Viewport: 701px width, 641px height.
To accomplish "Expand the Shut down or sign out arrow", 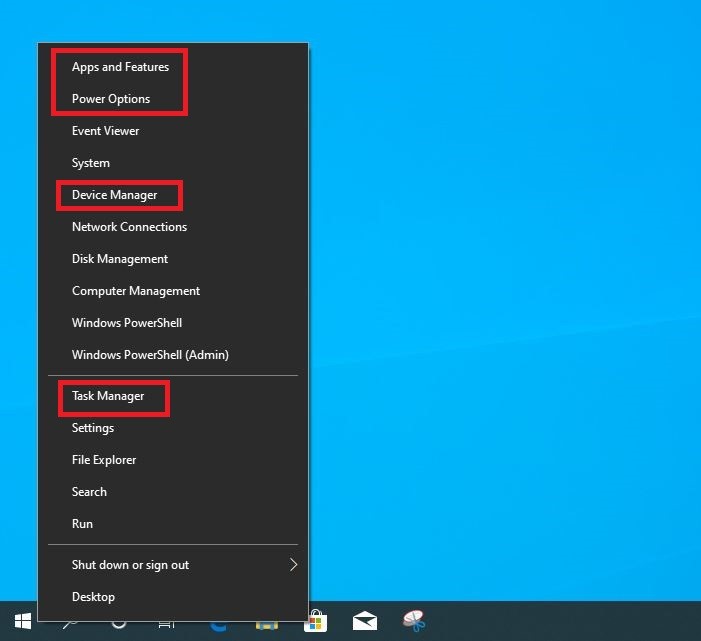I will click(x=293, y=565).
